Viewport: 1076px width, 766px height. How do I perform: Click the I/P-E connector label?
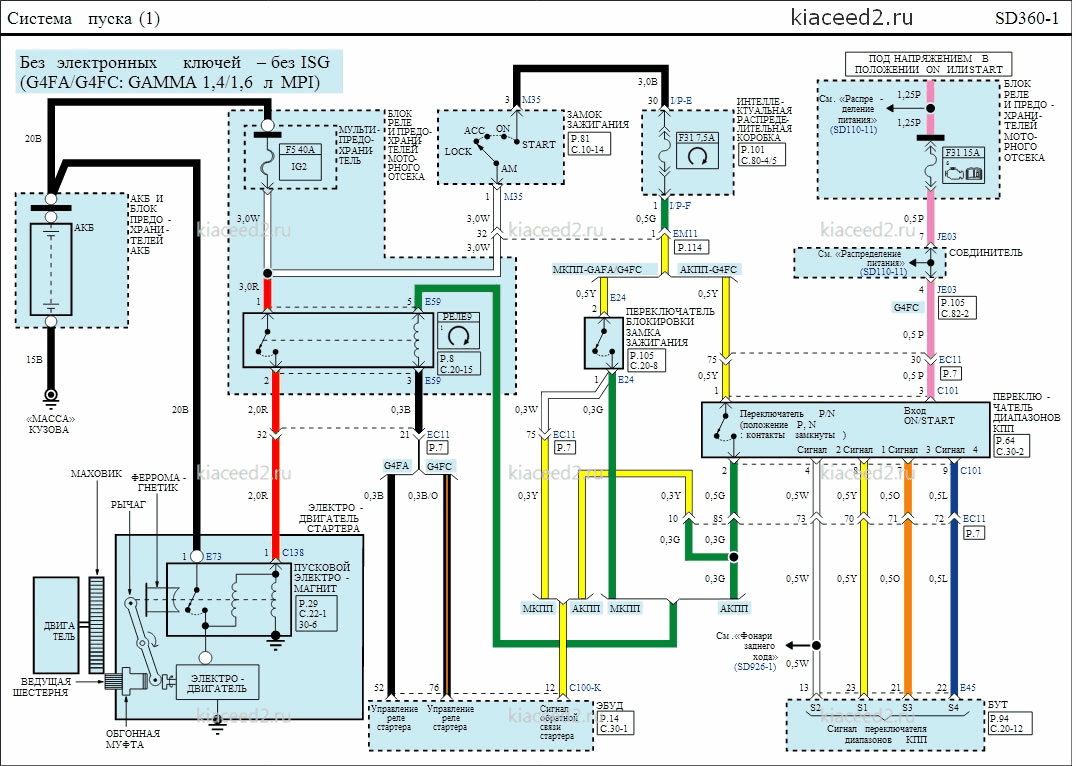pos(681,101)
